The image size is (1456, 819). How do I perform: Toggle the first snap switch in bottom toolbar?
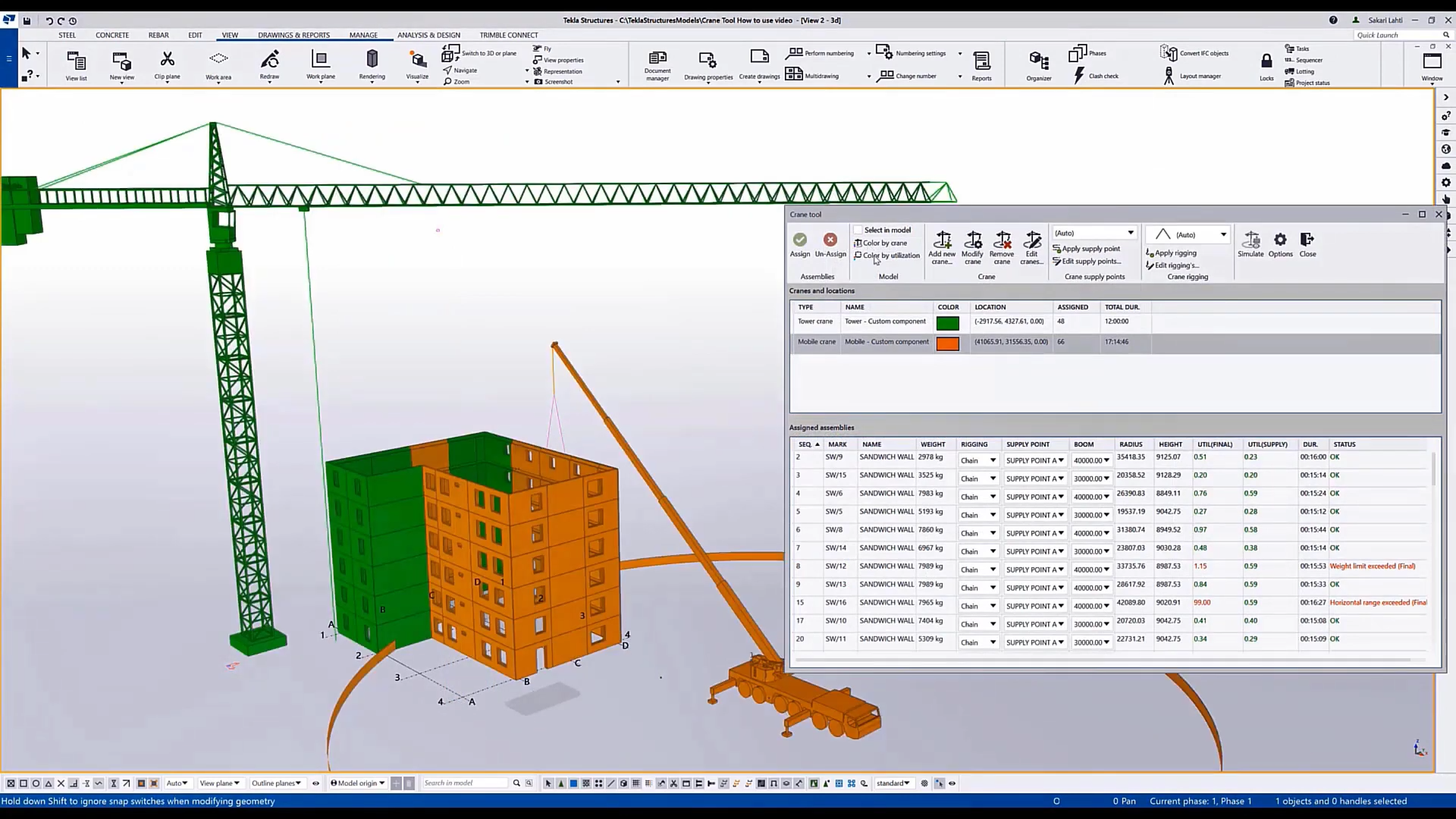11,783
